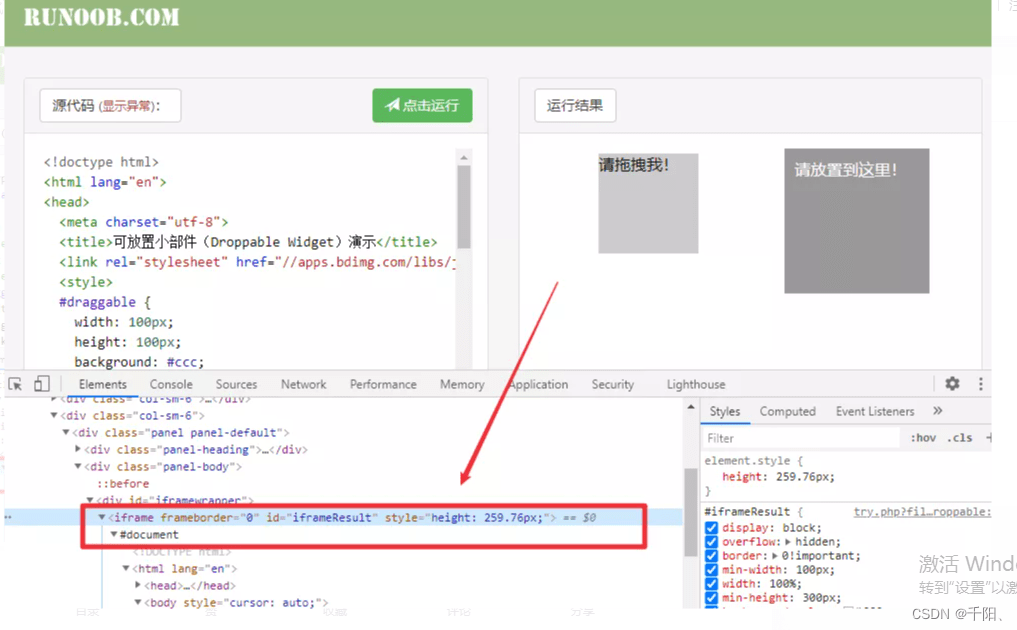Open the DevTools more options menu
Screen dimensions: 1017x630
pos(981,383)
